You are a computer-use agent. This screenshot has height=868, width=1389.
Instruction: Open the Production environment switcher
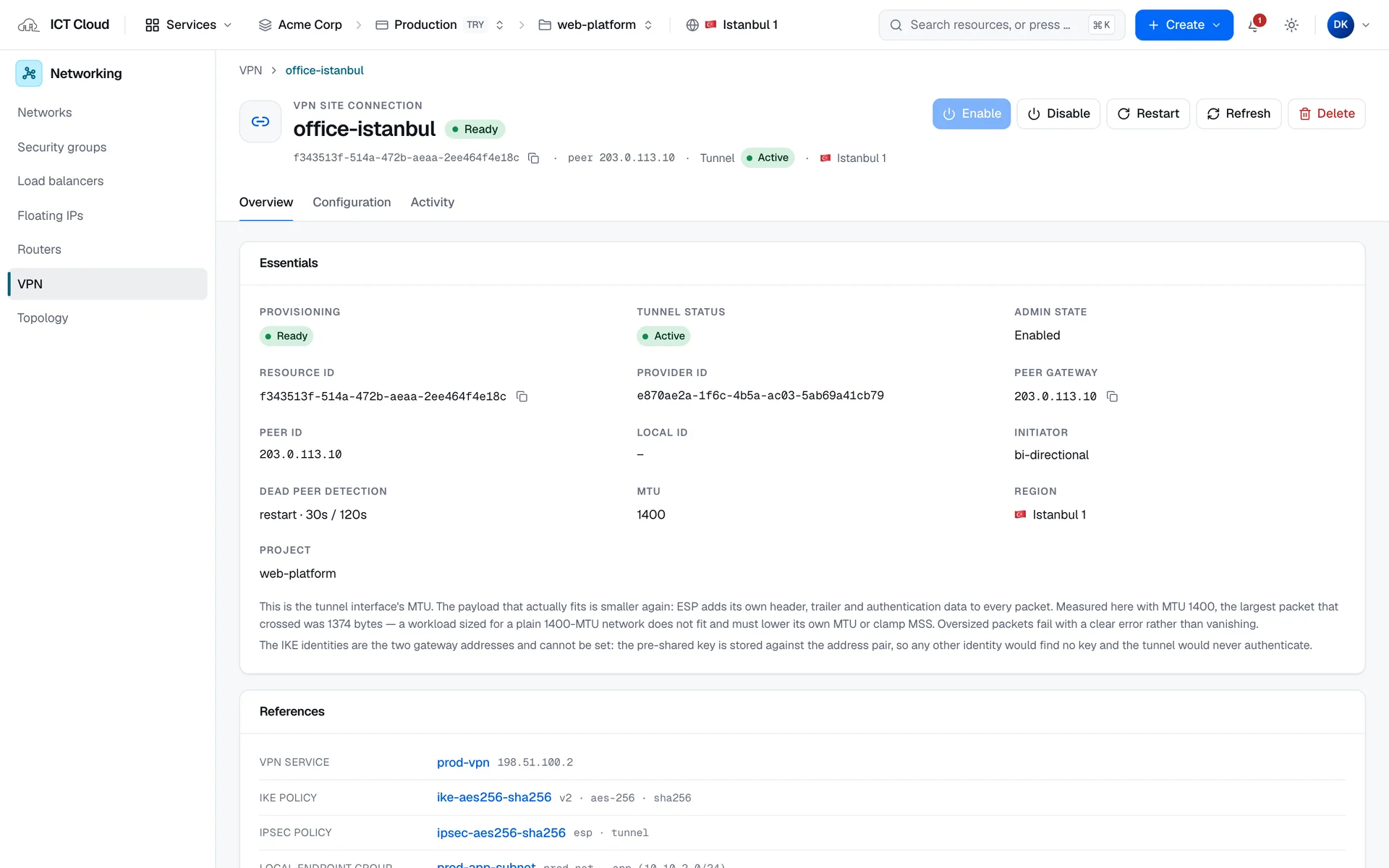click(439, 25)
